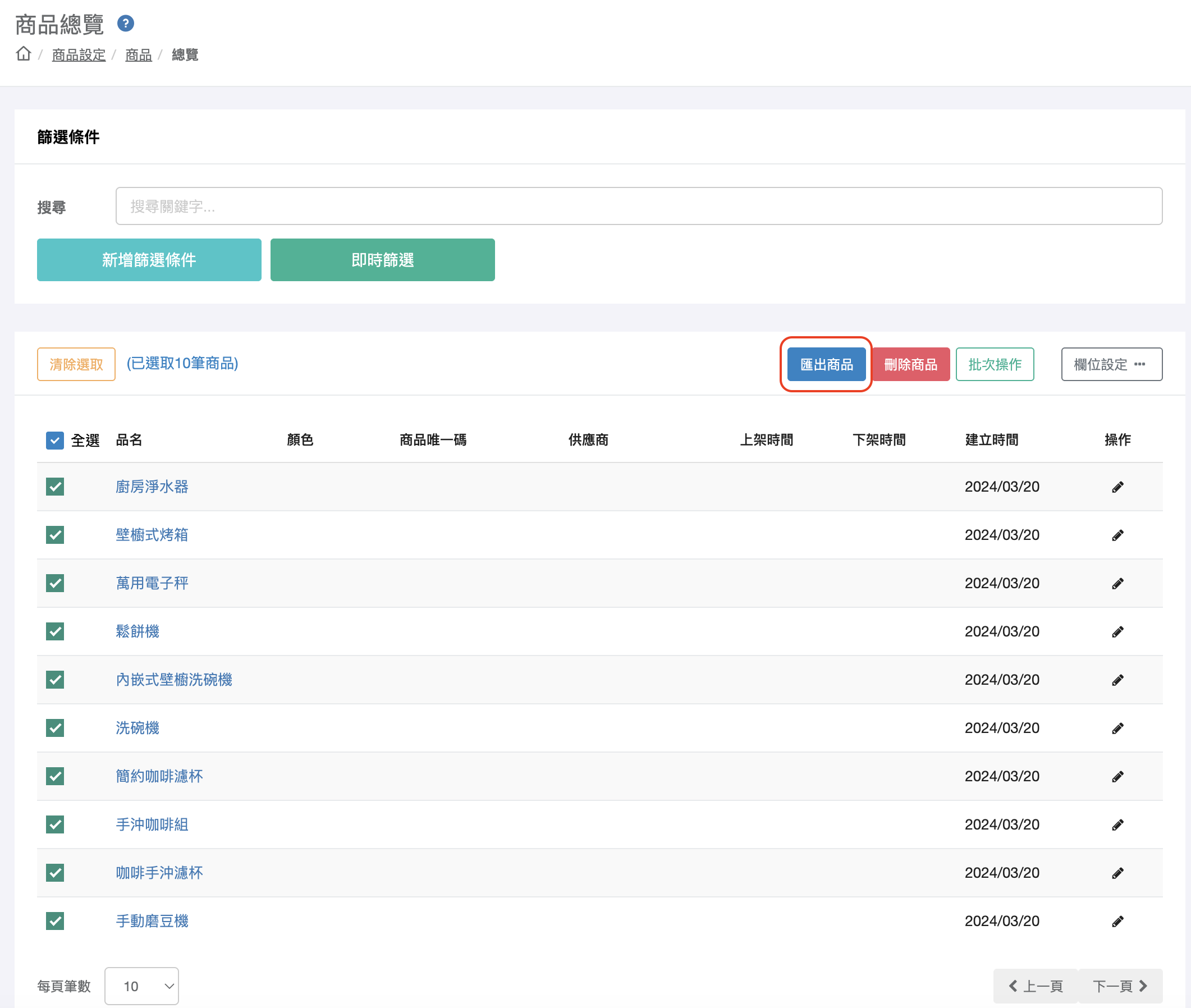The image size is (1191, 1008).
Task: Open product link 廚房淨水器
Action: (x=152, y=487)
